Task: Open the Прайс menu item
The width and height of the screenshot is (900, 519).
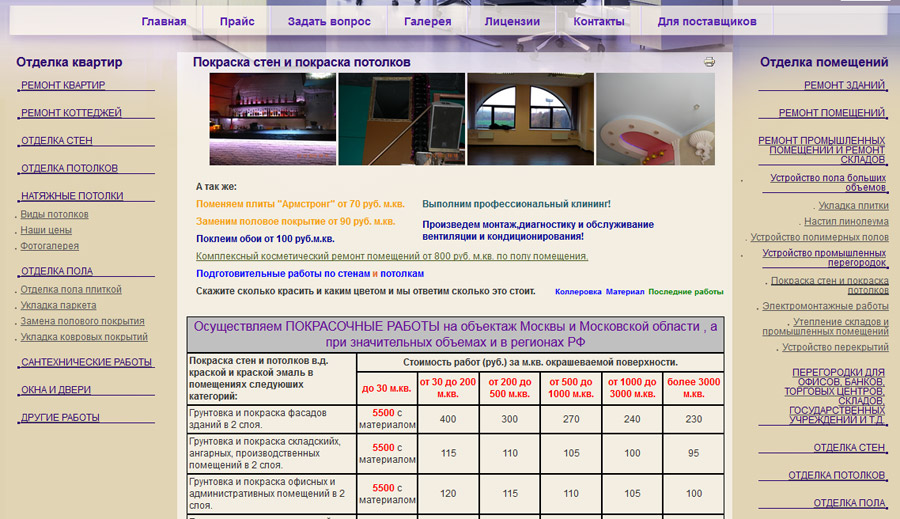Action: [237, 21]
